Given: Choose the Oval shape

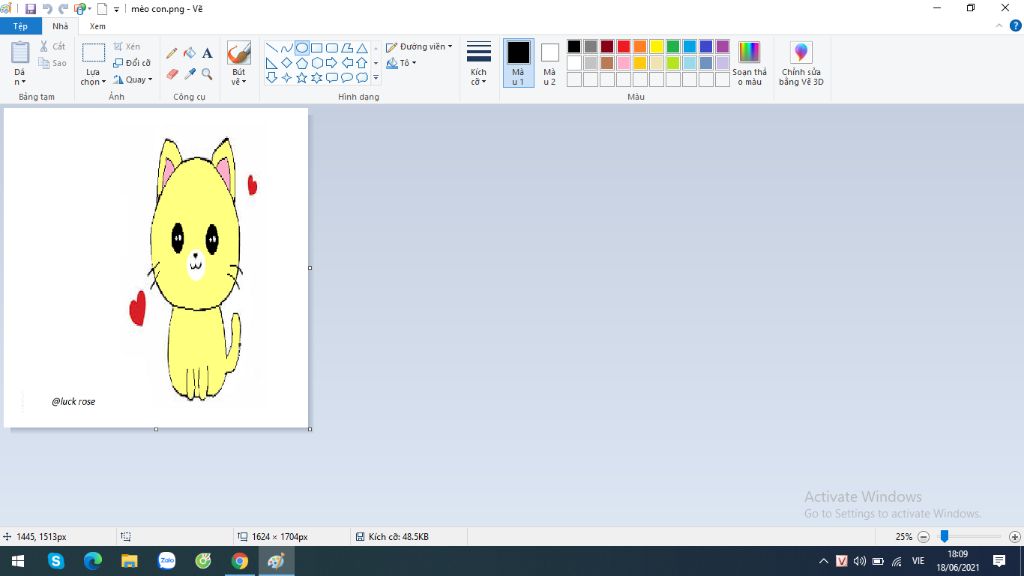Looking at the screenshot, I should click(x=302, y=48).
